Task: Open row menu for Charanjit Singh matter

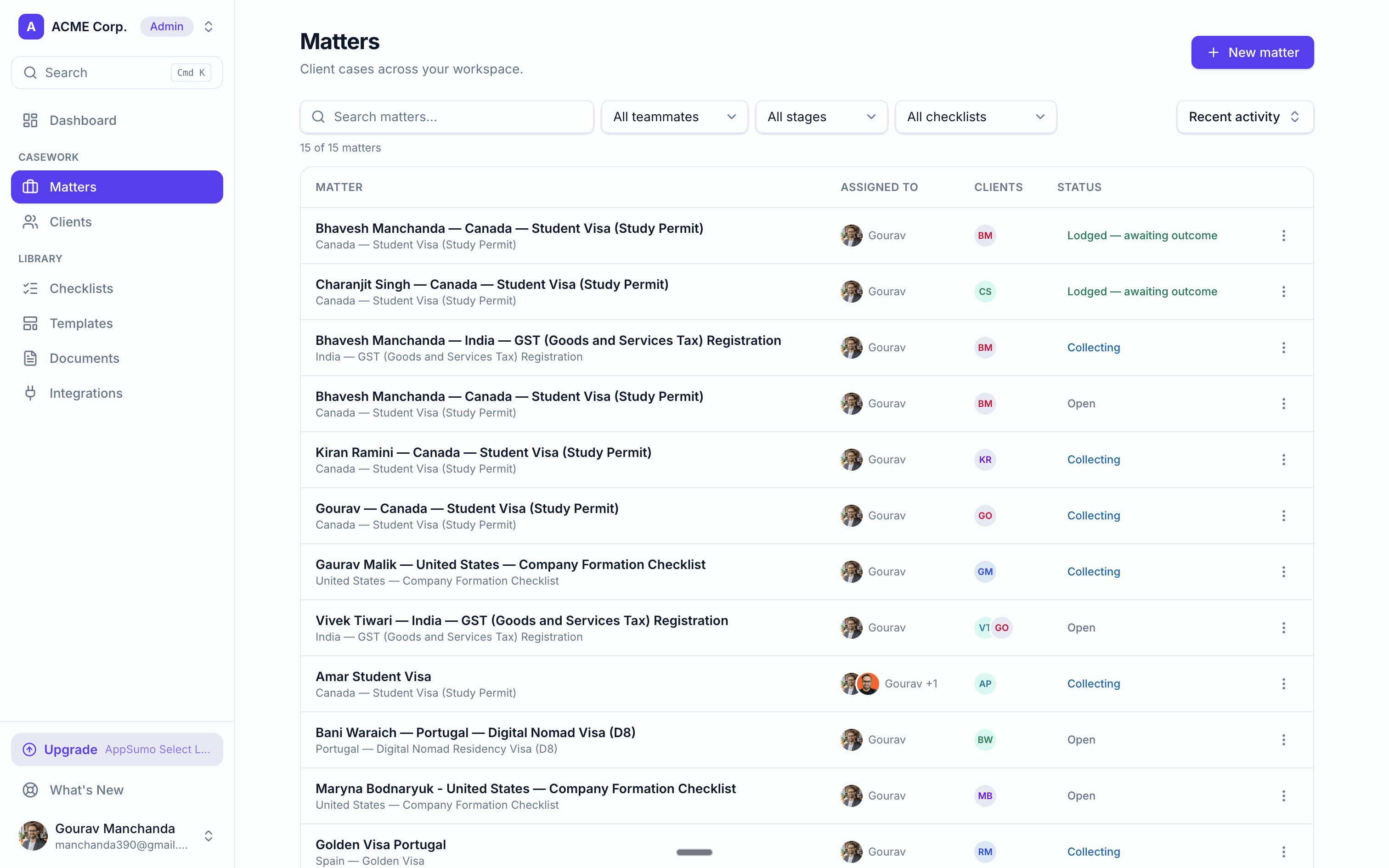Action: (1283, 292)
